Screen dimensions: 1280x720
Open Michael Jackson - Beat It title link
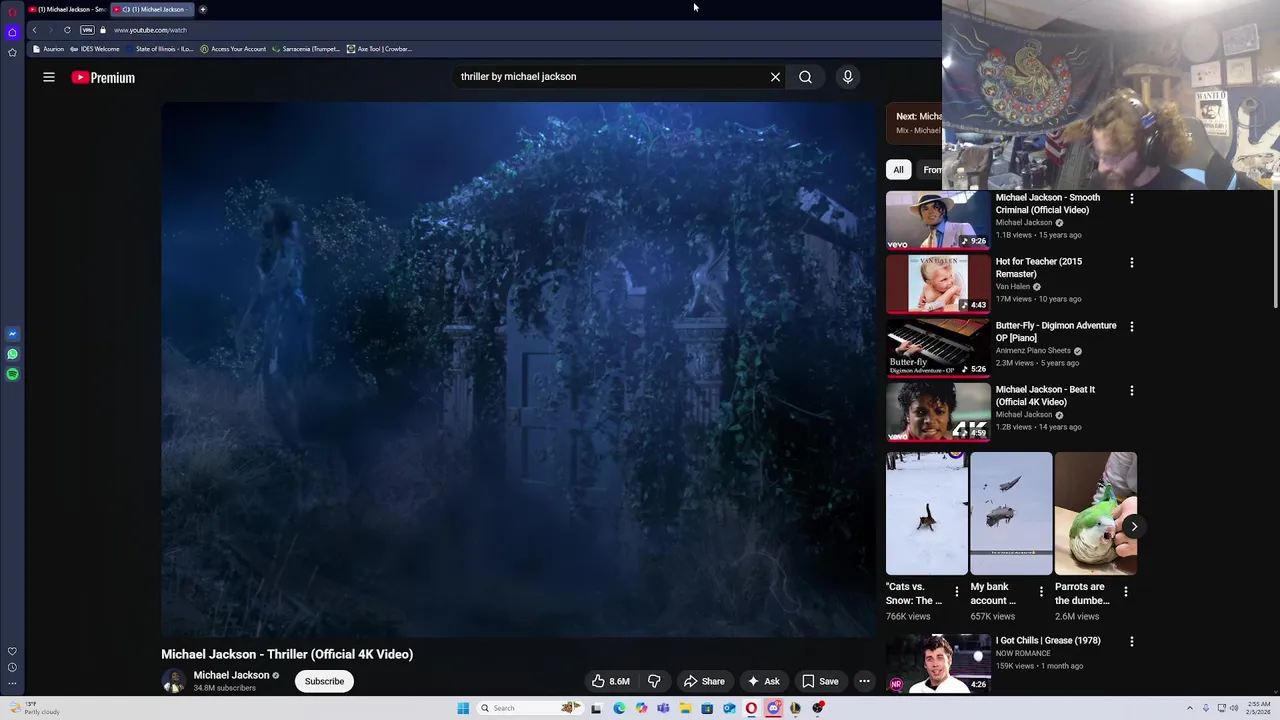1045,395
